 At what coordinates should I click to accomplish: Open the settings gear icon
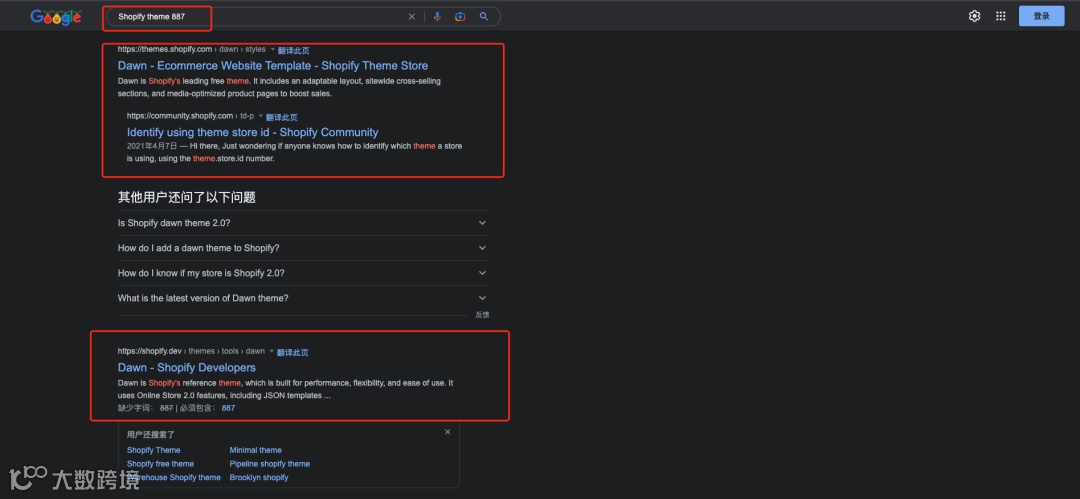(975, 16)
